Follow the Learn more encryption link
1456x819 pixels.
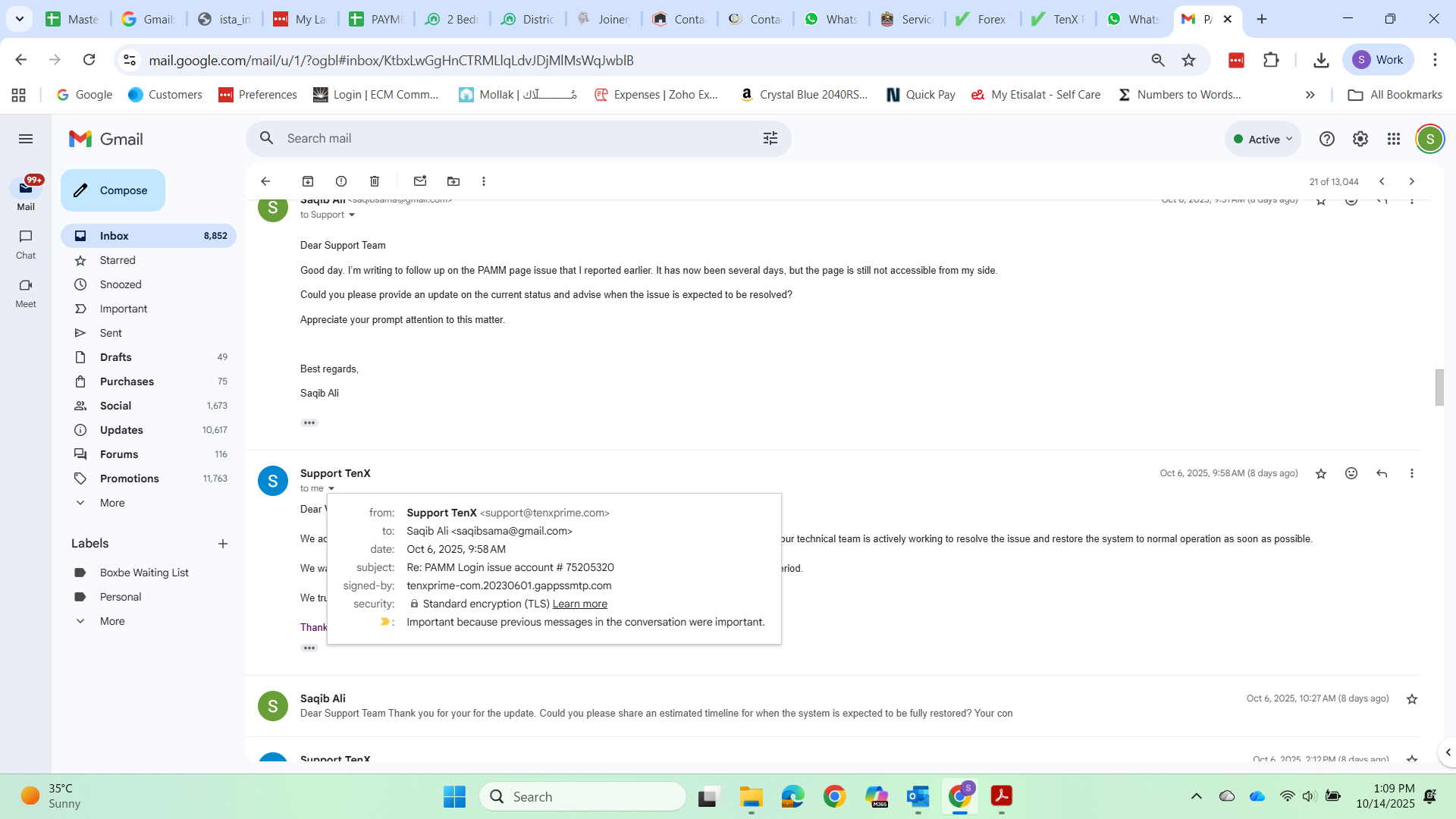click(579, 604)
